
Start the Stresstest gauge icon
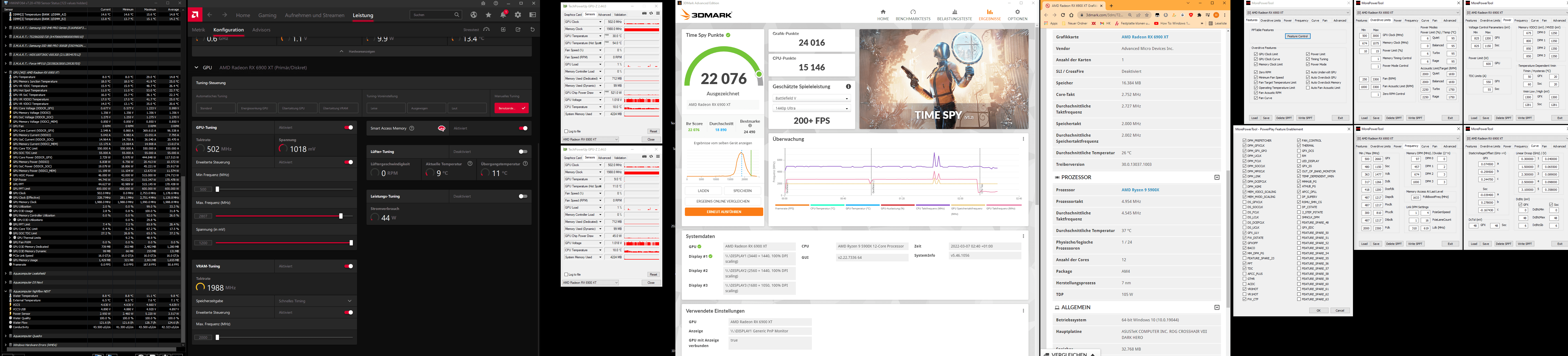click(486, 29)
